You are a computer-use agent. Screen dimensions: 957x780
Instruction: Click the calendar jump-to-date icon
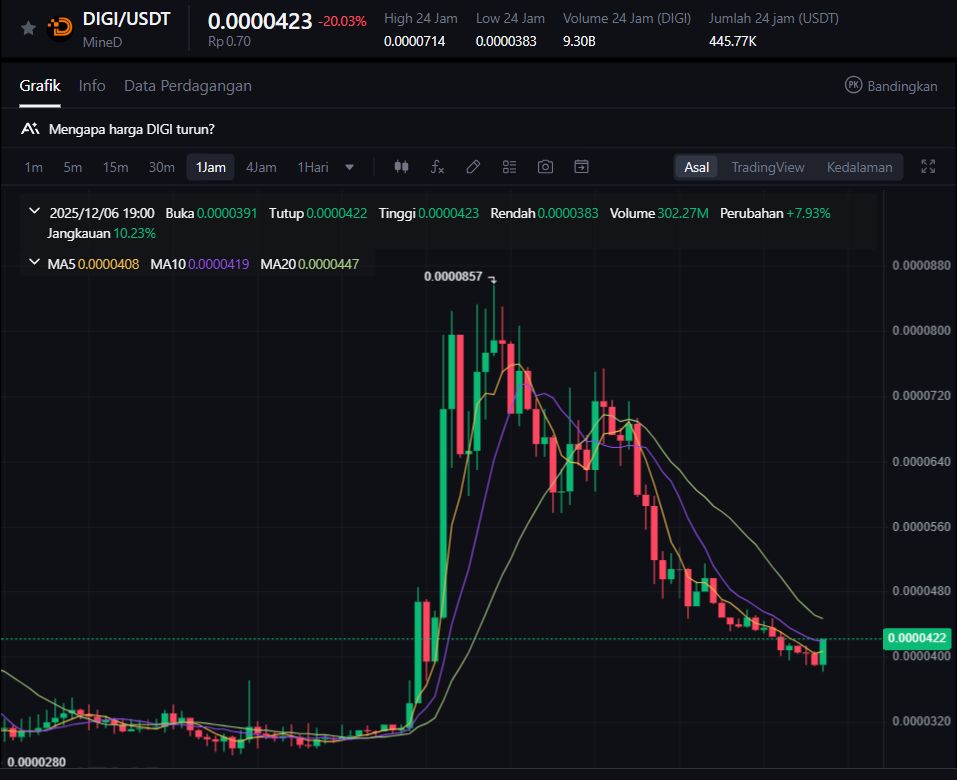(581, 167)
